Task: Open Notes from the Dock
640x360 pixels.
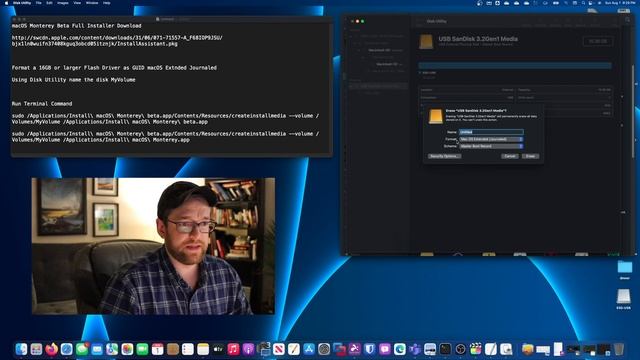Action: point(203,349)
